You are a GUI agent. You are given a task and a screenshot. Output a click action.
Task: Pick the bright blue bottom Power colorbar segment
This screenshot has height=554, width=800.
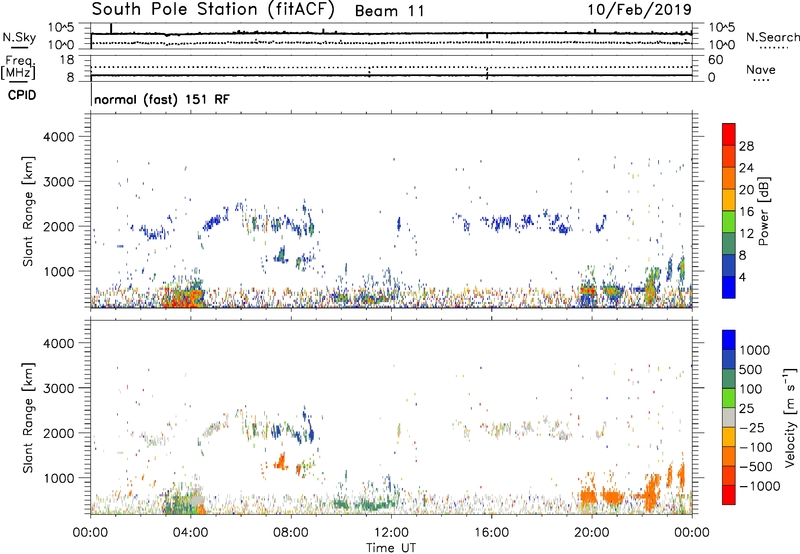pos(729,287)
